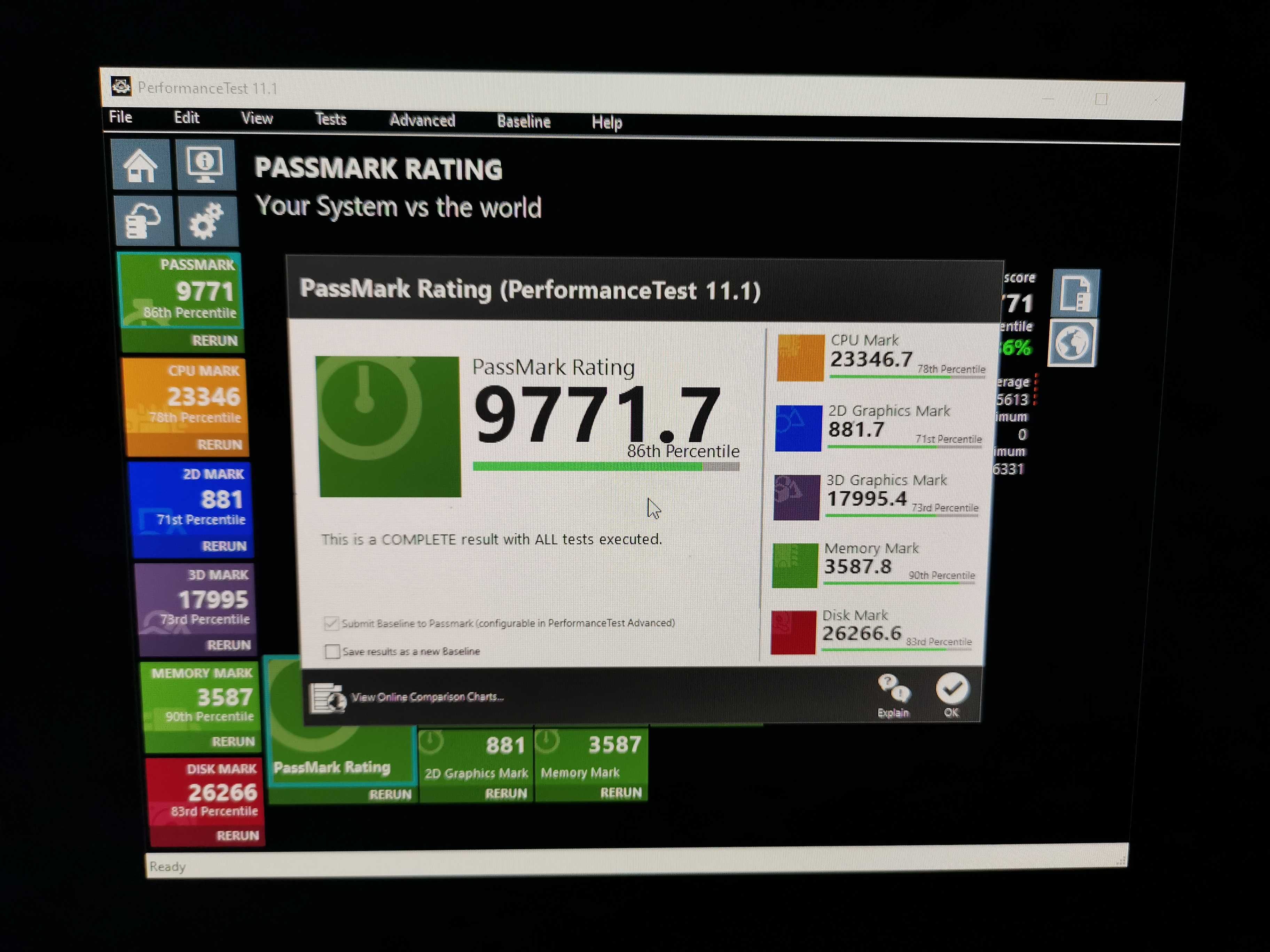Image resolution: width=1270 pixels, height=952 pixels.
Task: Click View Online Comparison Charts link
Action: click(427, 697)
